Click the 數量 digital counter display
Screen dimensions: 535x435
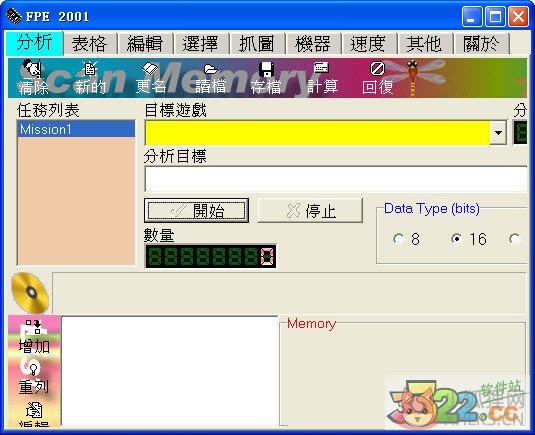click(211, 256)
